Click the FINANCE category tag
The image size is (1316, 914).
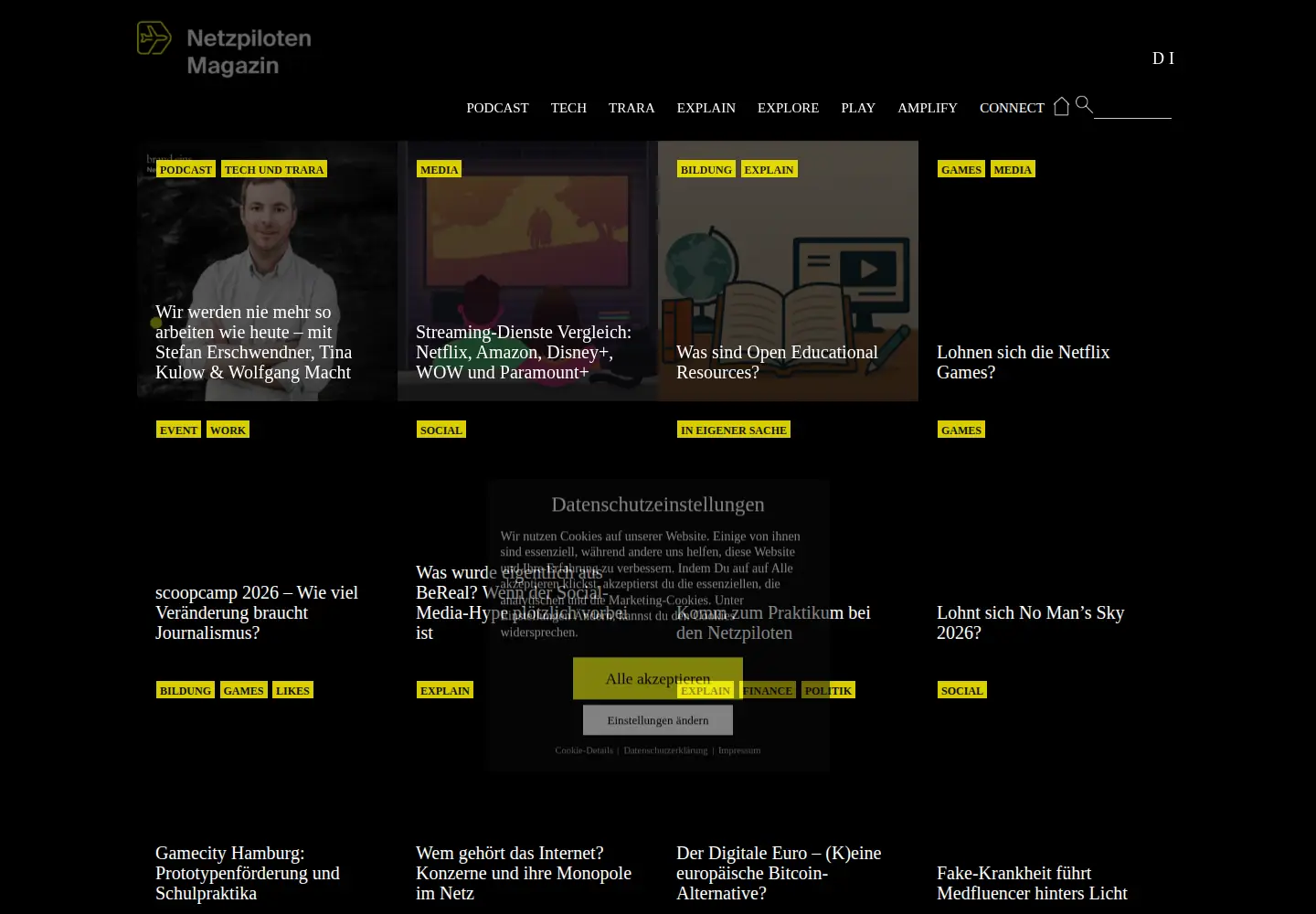pyautogui.click(x=768, y=690)
